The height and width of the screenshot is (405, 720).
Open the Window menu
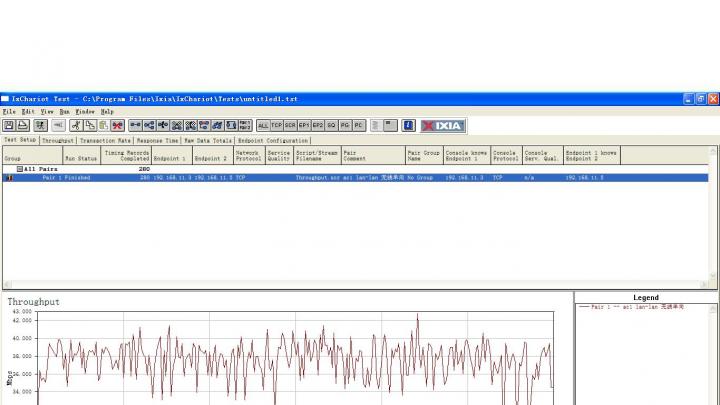coord(85,112)
